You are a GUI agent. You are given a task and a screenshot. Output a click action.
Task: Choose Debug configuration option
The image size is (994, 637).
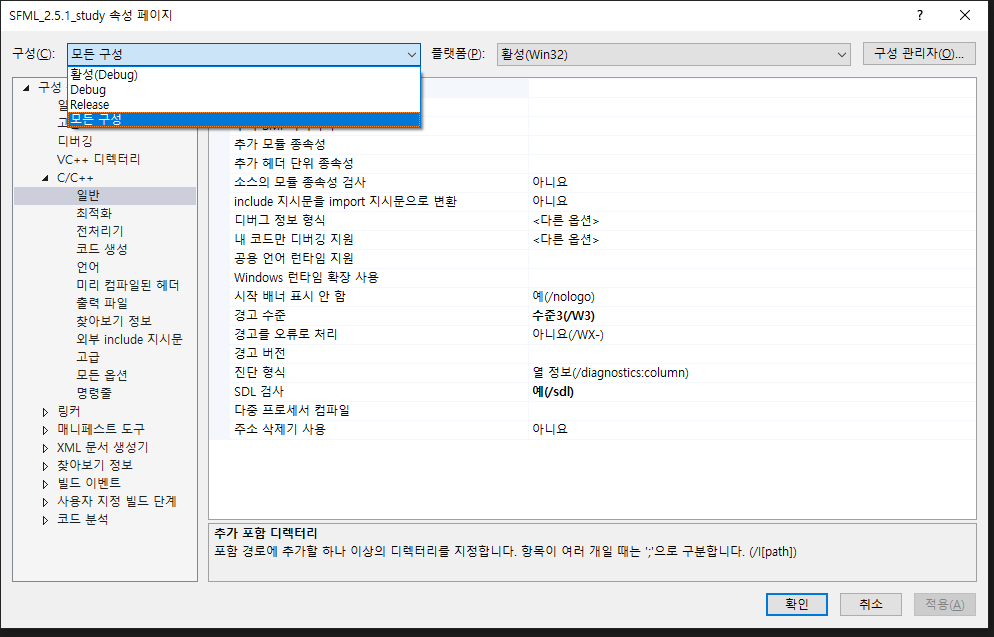243,90
